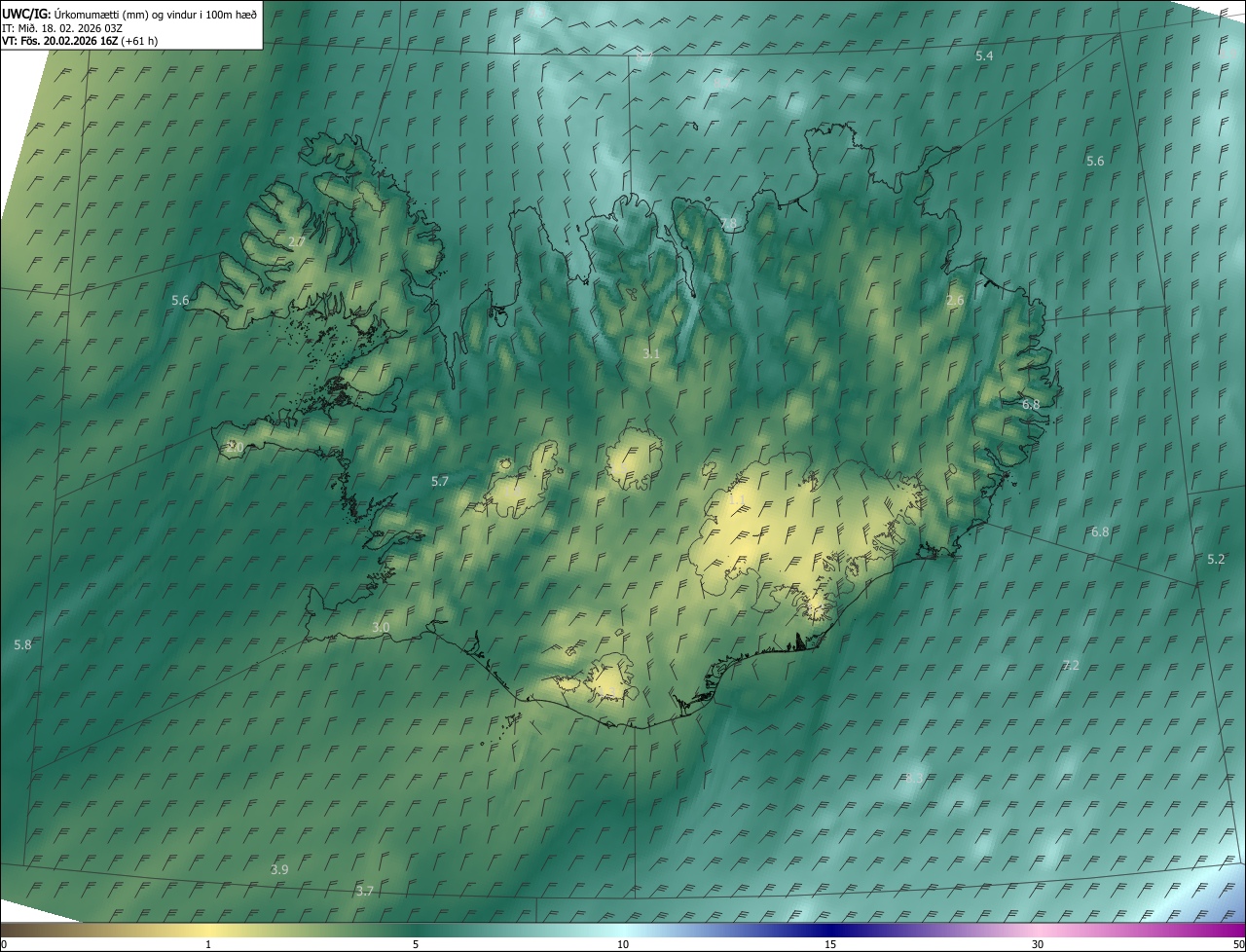The image size is (1246, 952).
Task: Click the 7.8 value label on the north coast
Action: click(x=728, y=224)
